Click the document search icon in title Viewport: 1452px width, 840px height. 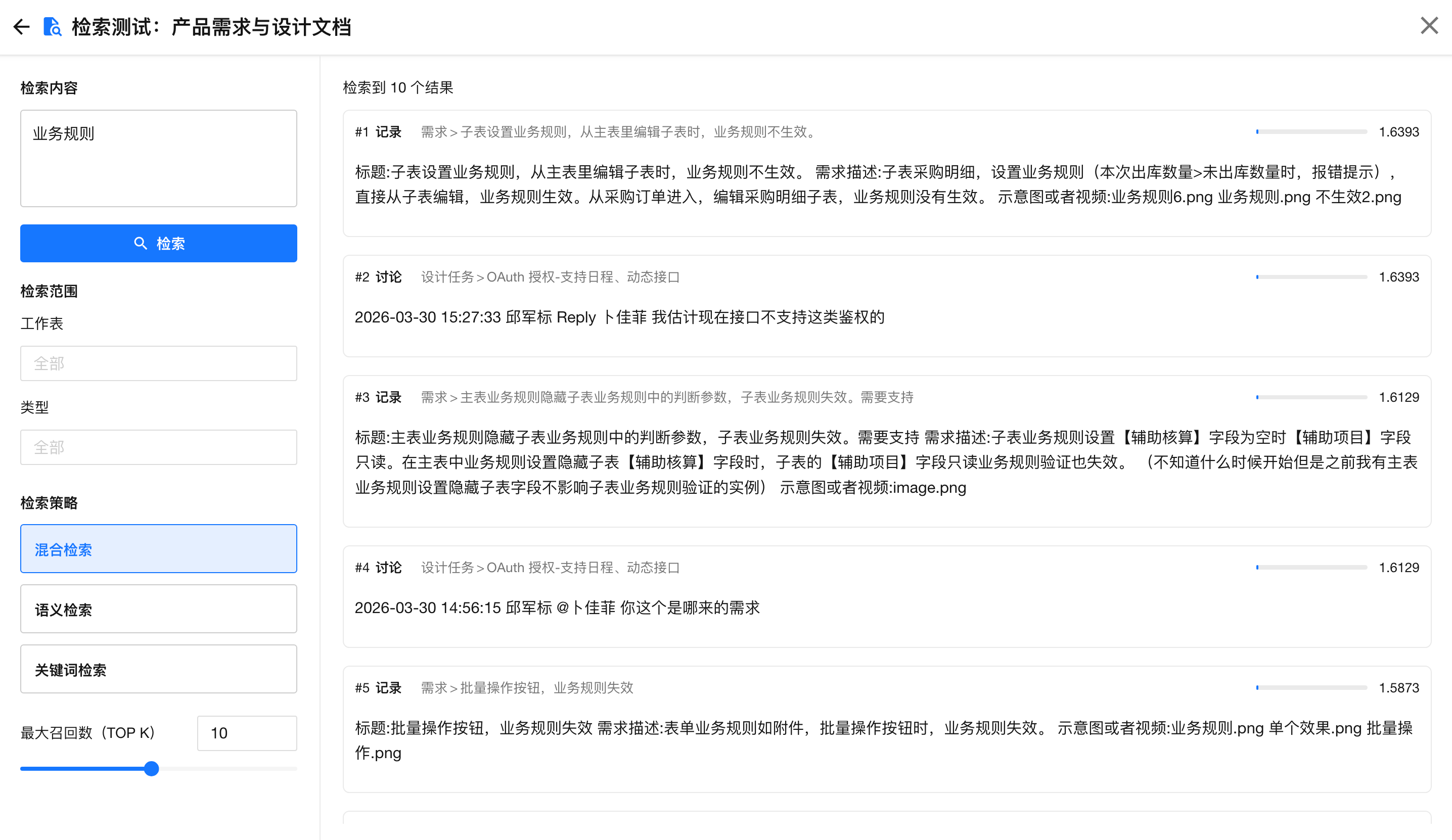52,26
